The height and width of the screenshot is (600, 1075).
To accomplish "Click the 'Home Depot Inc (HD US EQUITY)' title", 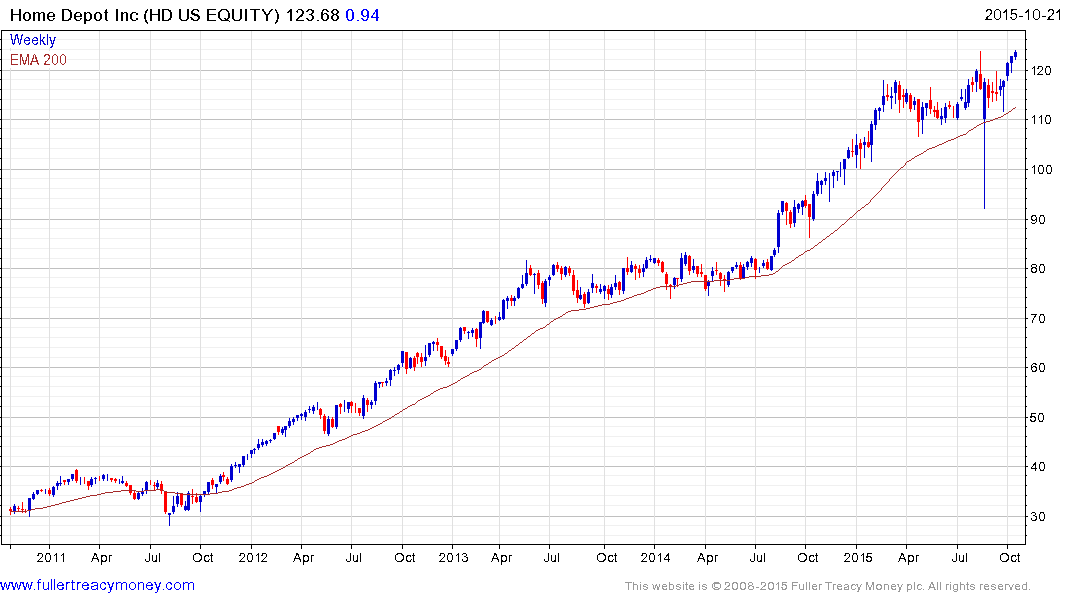I will click(x=145, y=15).
